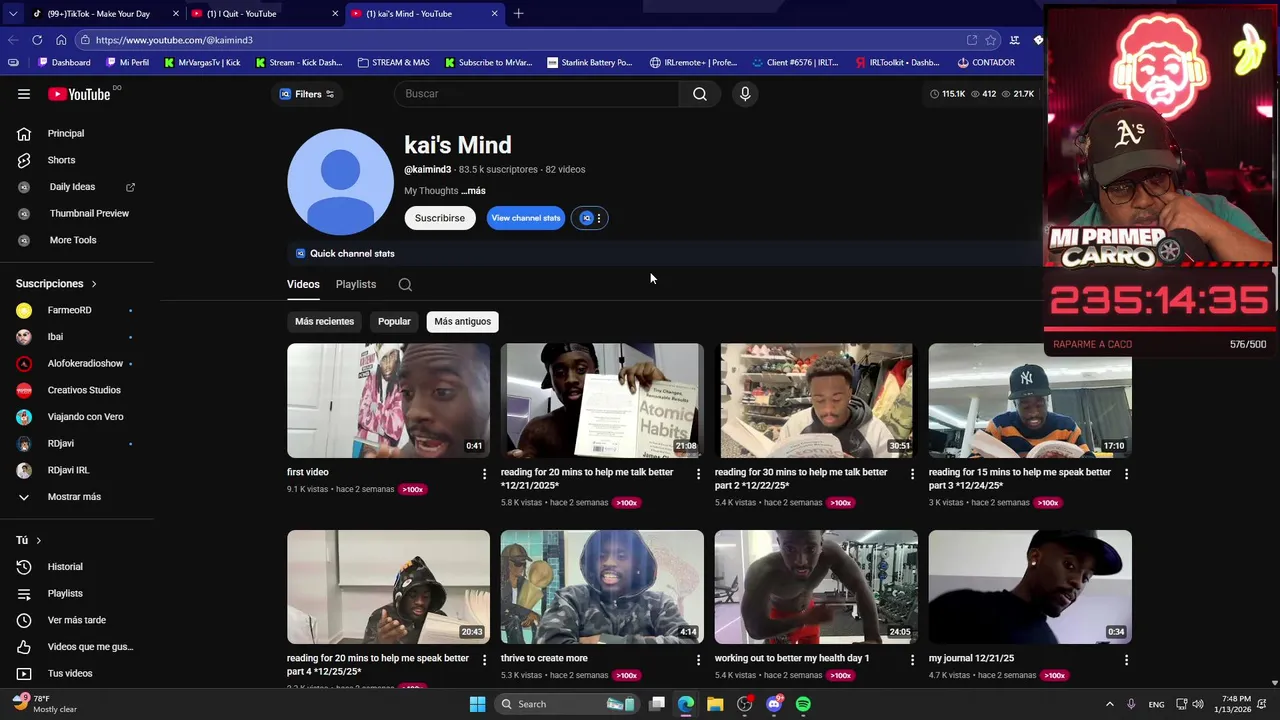
Task: Open options menu for 'first video'
Action: tap(485, 474)
